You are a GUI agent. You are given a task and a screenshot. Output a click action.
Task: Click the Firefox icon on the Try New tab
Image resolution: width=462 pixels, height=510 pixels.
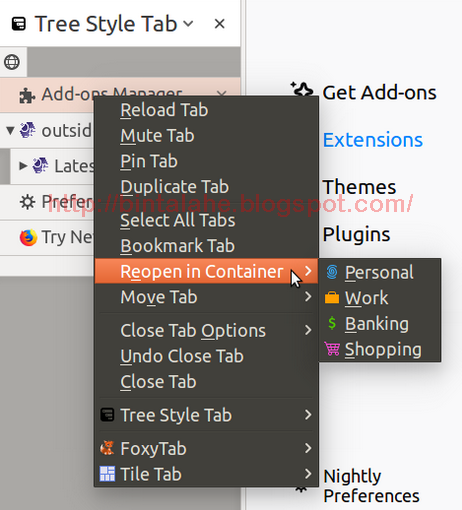click(x=28, y=237)
